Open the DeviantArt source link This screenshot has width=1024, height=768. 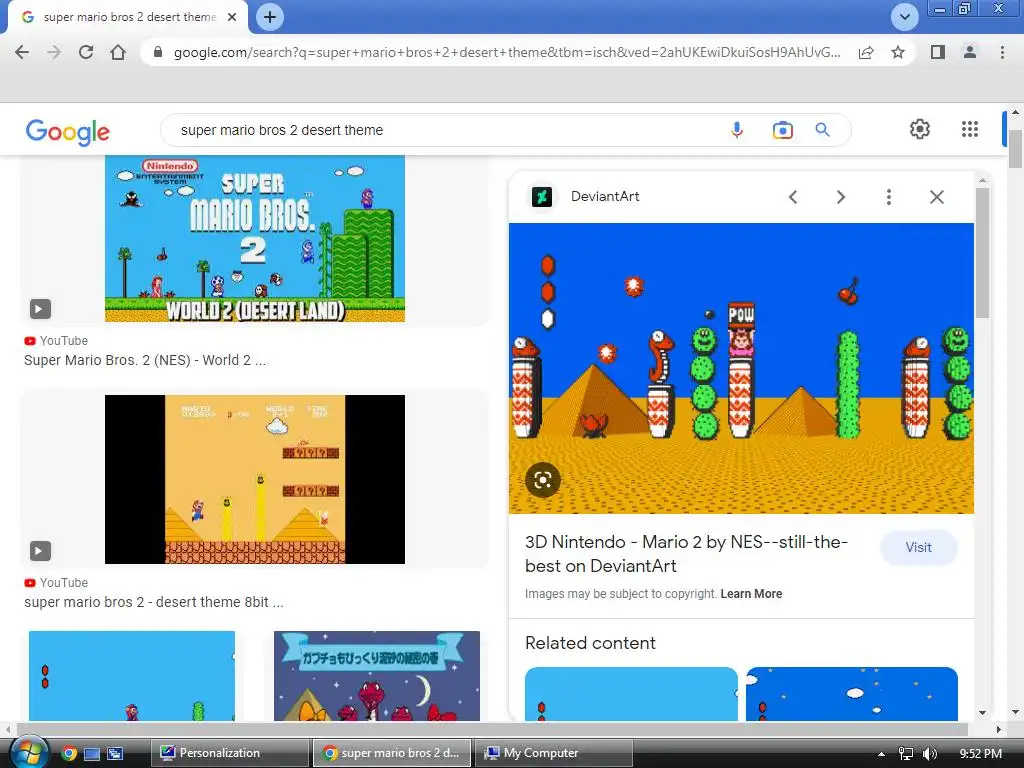pyautogui.click(x=605, y=197)
